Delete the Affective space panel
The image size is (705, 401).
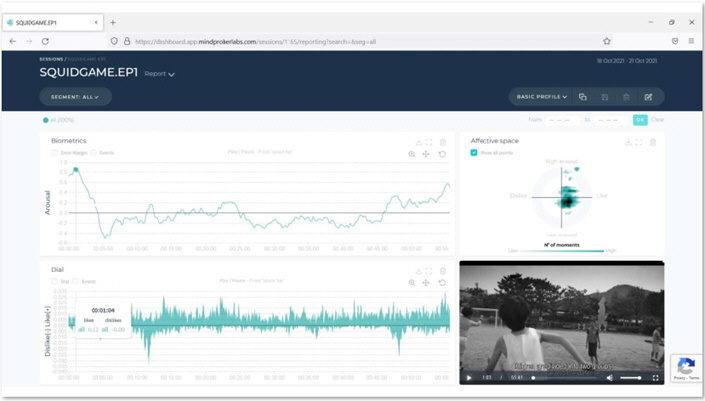pos(653,143)
